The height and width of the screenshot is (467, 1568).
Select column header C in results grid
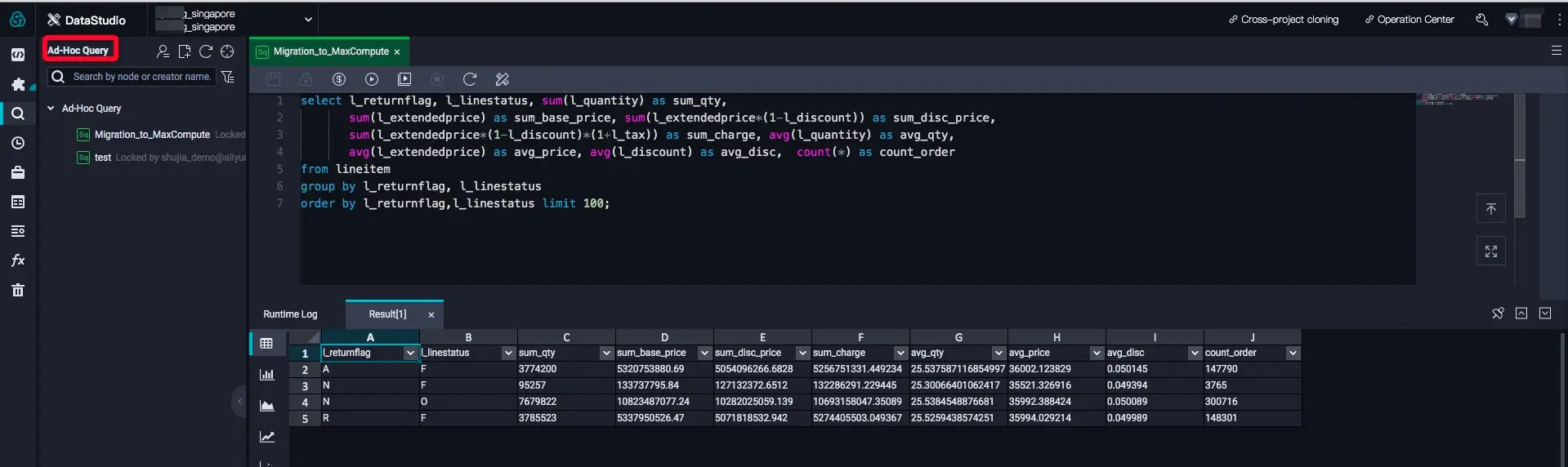[566, 337]
